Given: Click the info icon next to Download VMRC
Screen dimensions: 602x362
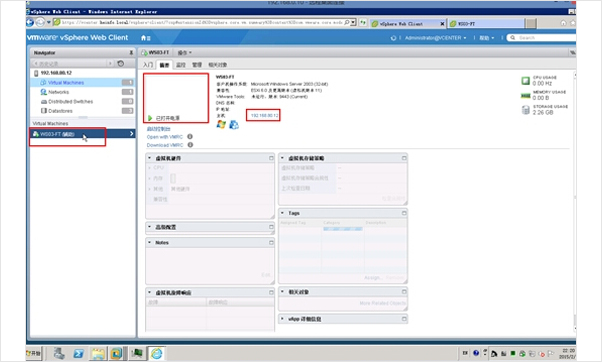Looking at the screenshot, I should coord(190,145).
